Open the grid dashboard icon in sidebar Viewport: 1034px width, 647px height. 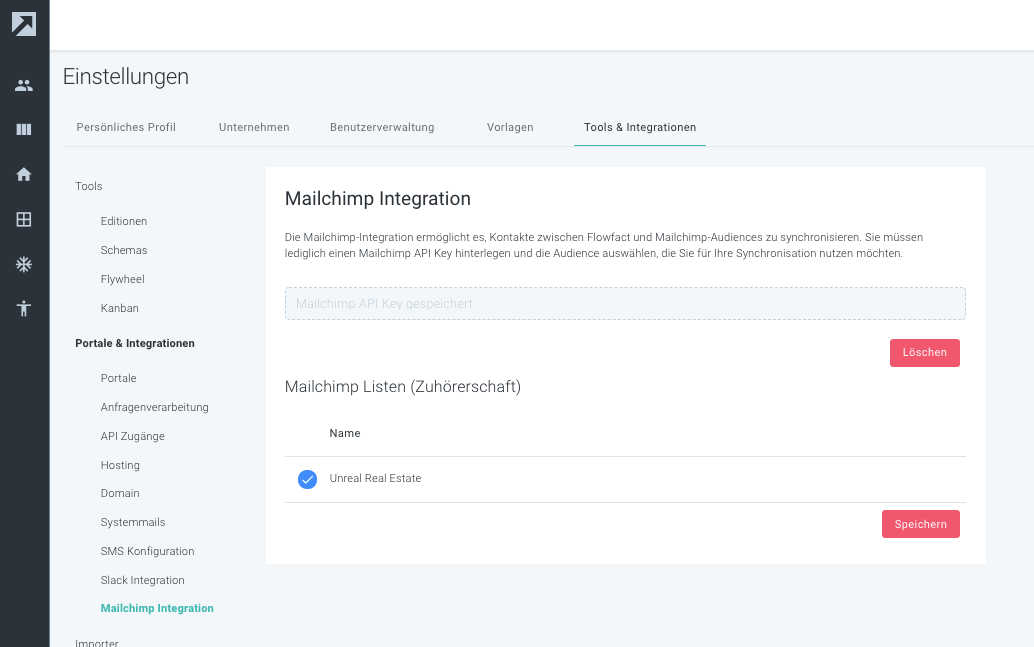(x=24, y=220)
